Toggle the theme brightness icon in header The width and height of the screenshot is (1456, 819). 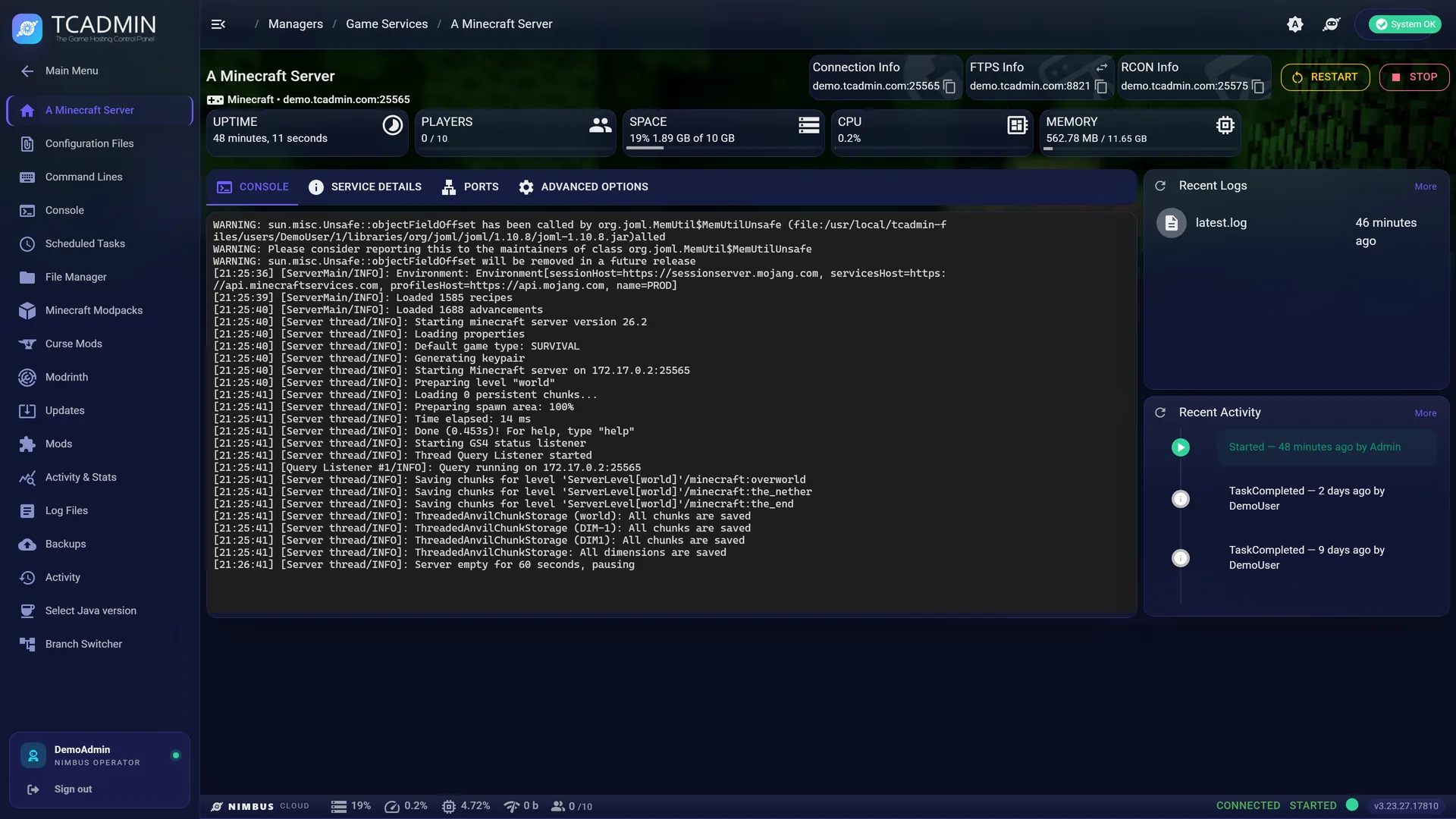point(1295,24)
